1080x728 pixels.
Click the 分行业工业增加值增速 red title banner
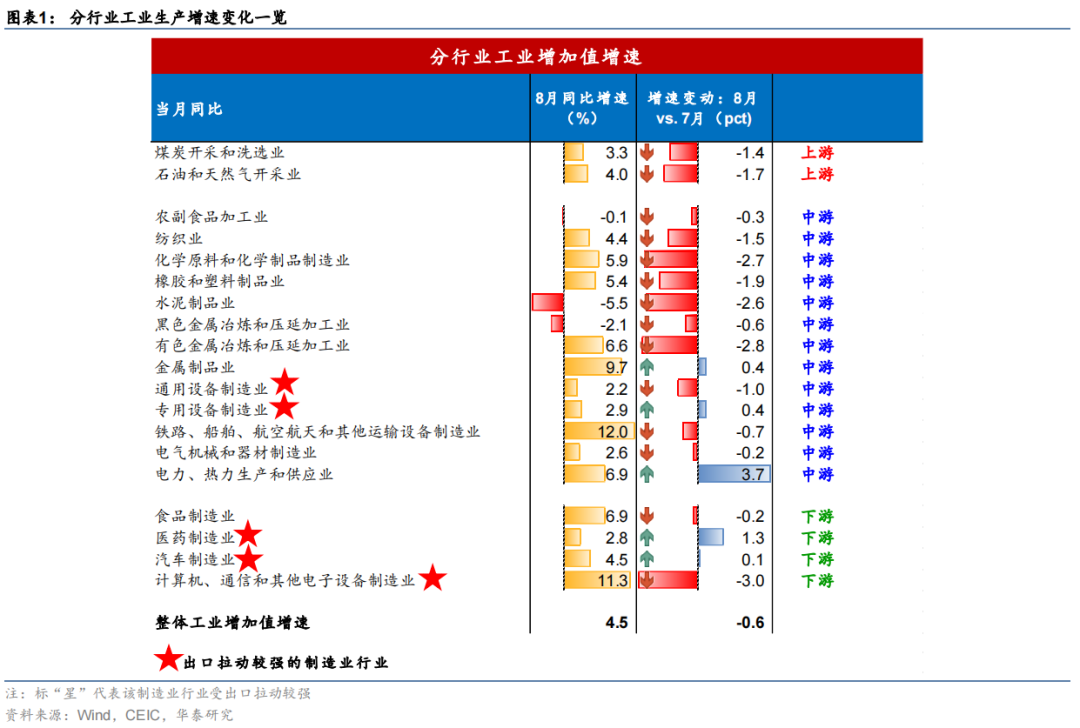point(537,56)
